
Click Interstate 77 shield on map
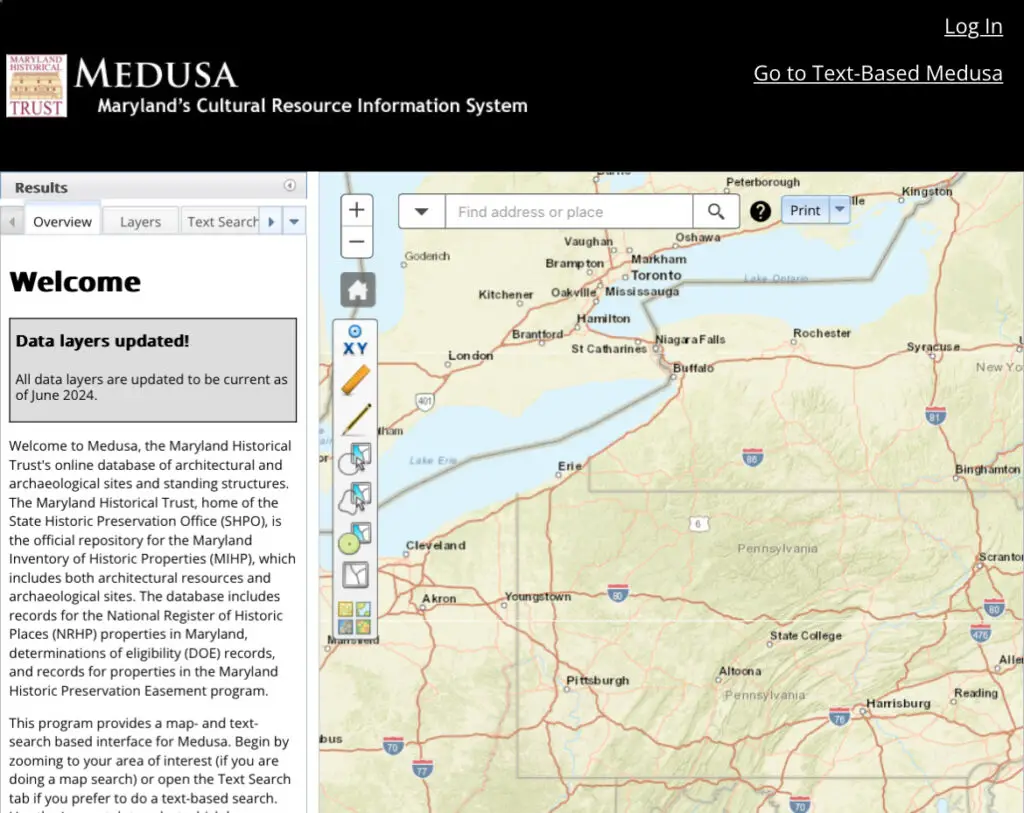[x=423, y=769]
